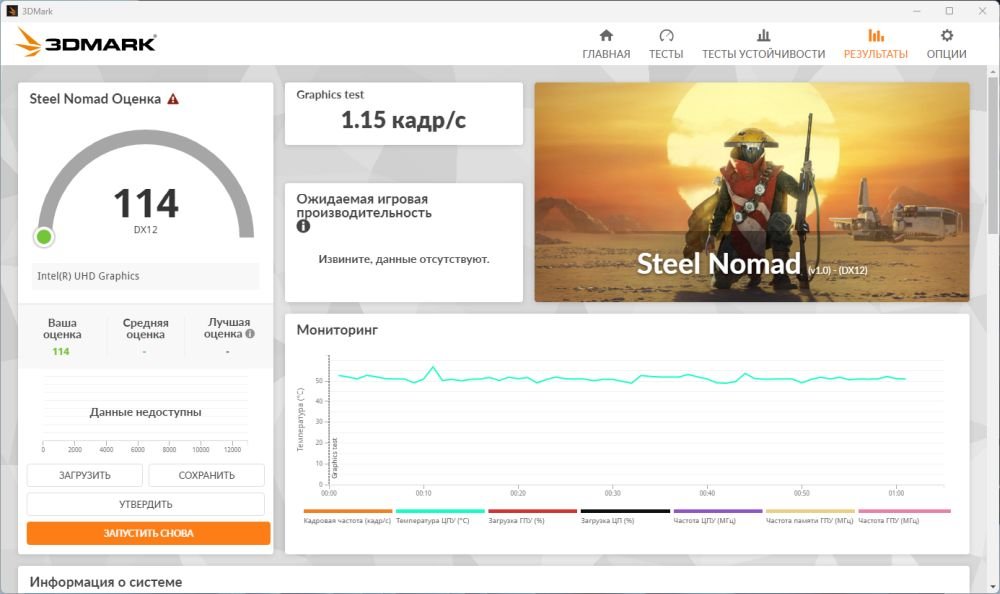Click the 3DMark logo
Viewport: 1000px width, 594px height.
(85, 43)
